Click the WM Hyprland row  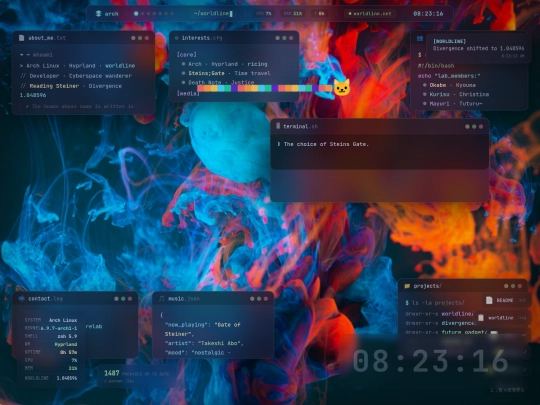(x=51, y=344)
